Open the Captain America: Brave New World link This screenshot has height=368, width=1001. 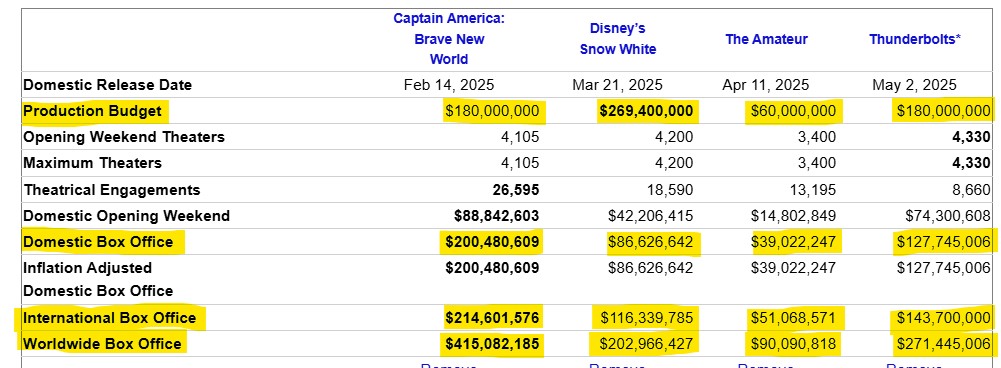click(449, 39)
